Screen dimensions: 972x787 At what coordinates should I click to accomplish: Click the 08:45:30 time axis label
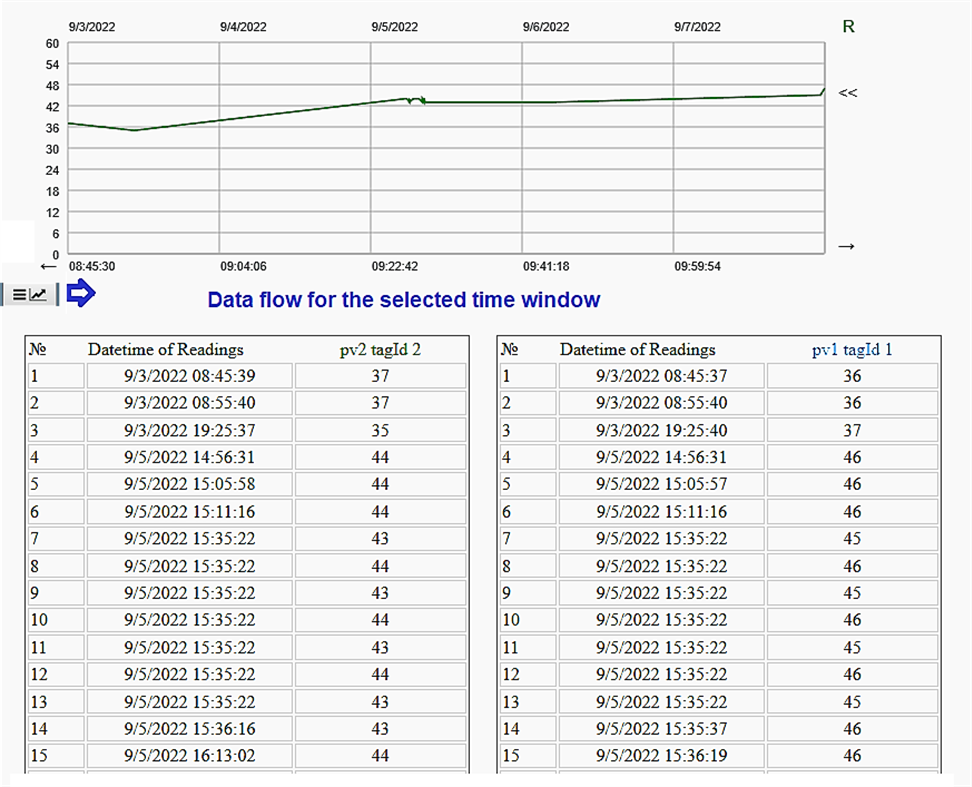tap(92, 266)
